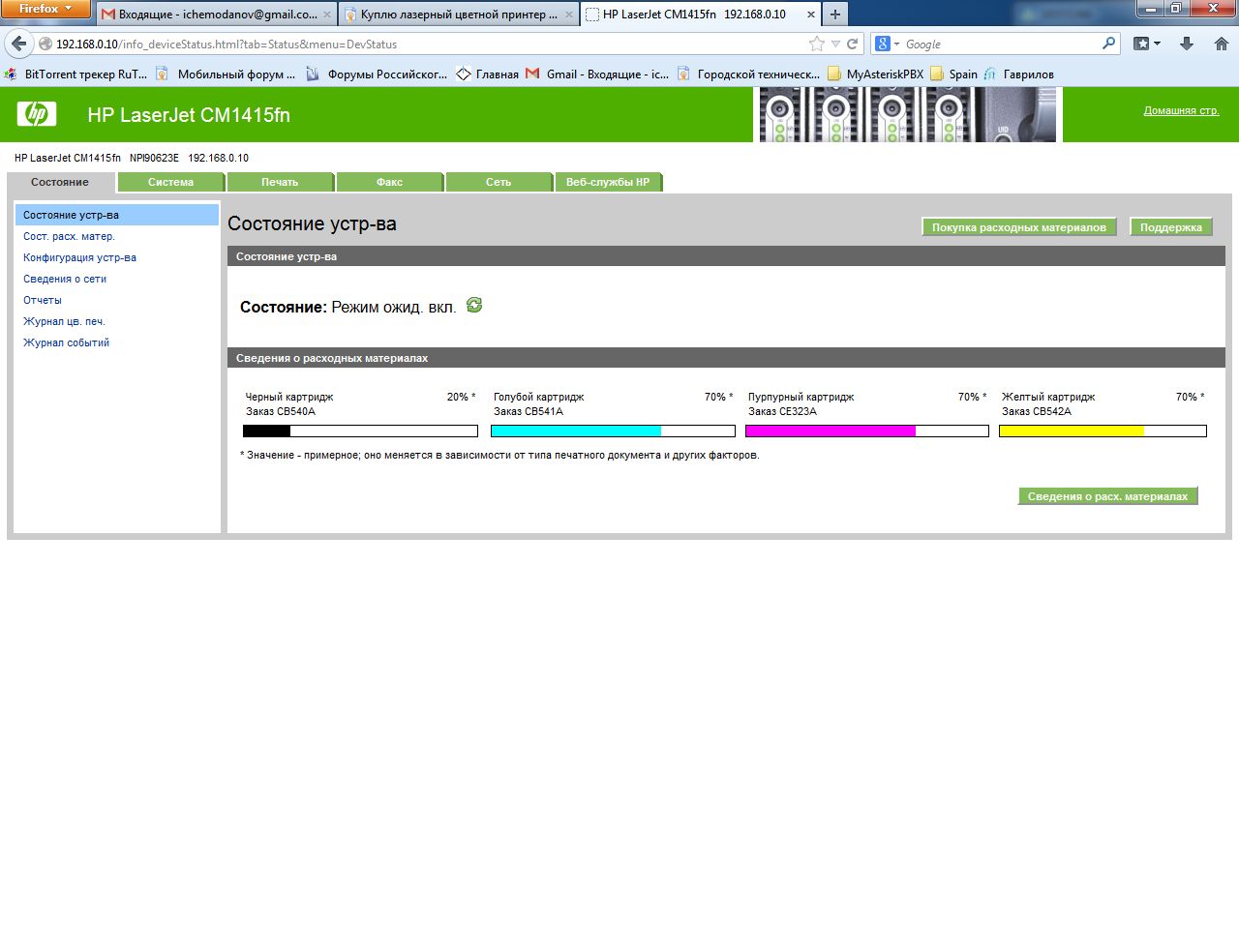1239x952 pixels.
Task: Open Firefox downloads arrow icon
Action: (x=1187, y=44)
